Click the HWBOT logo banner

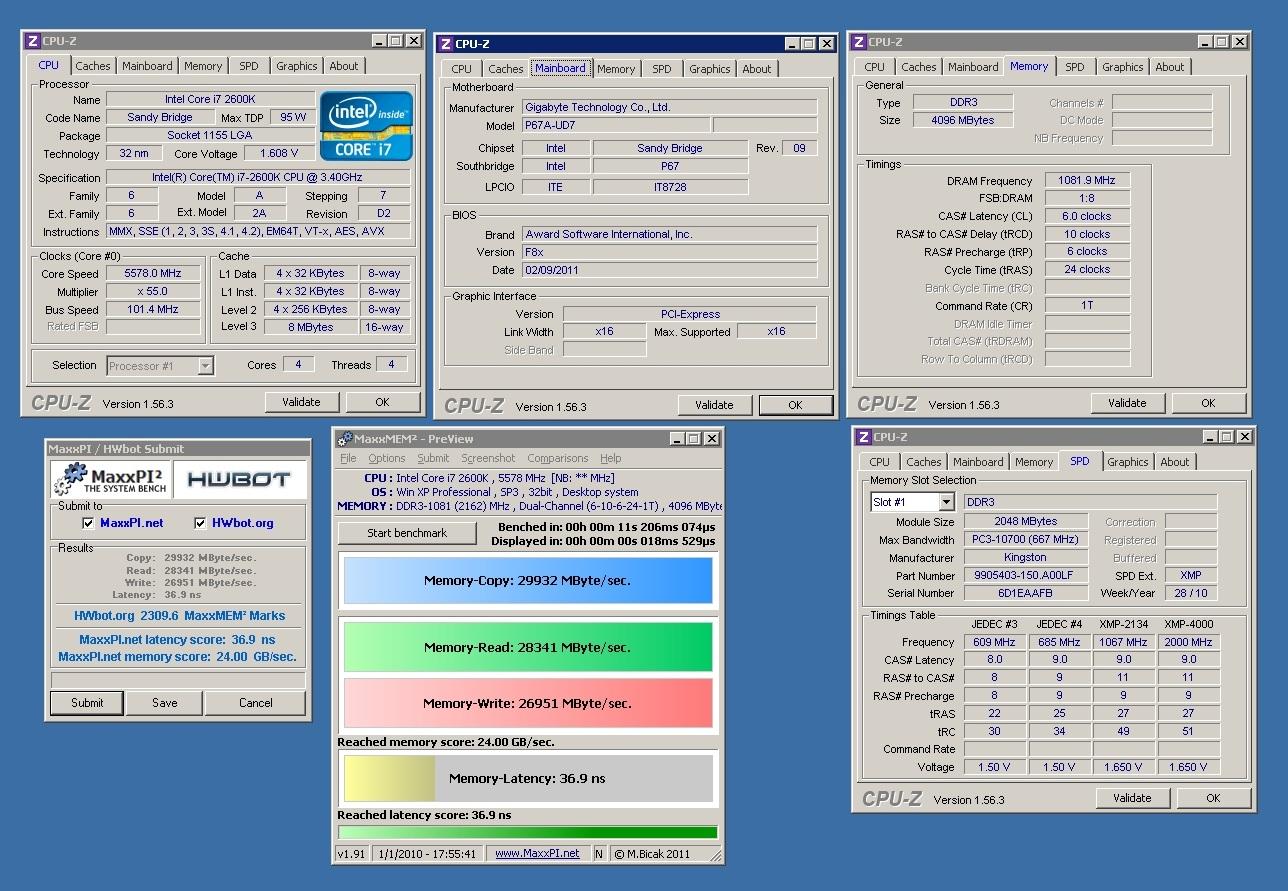pyautogui.click(x=239, y=479)
